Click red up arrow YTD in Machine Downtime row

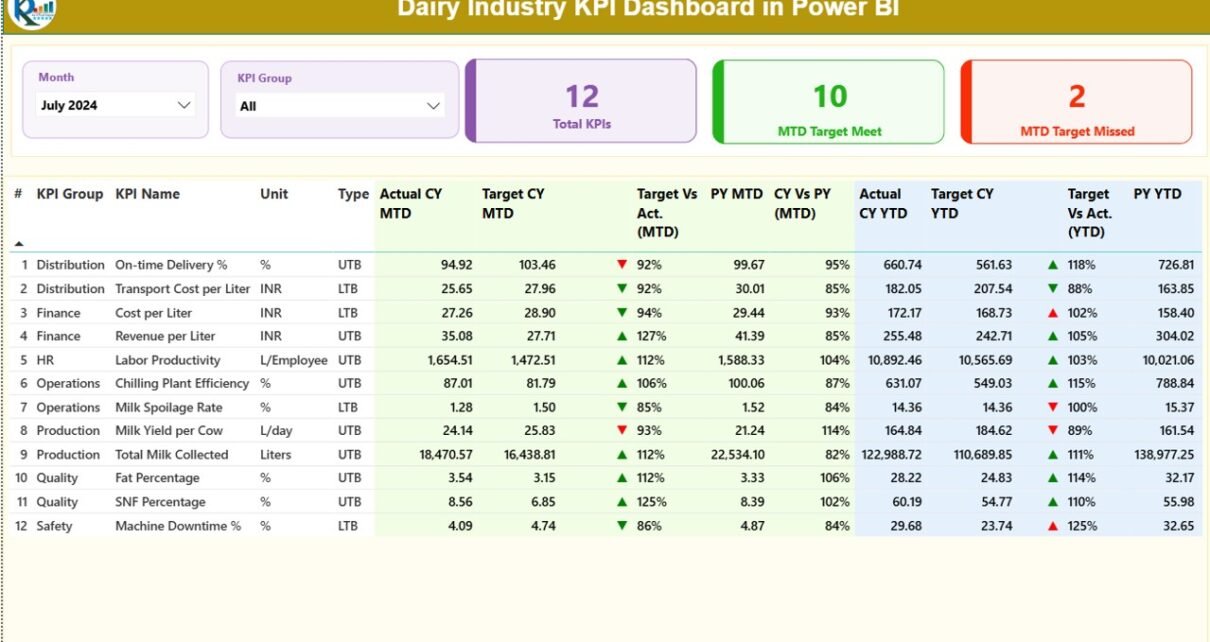tap(1052, 526)
